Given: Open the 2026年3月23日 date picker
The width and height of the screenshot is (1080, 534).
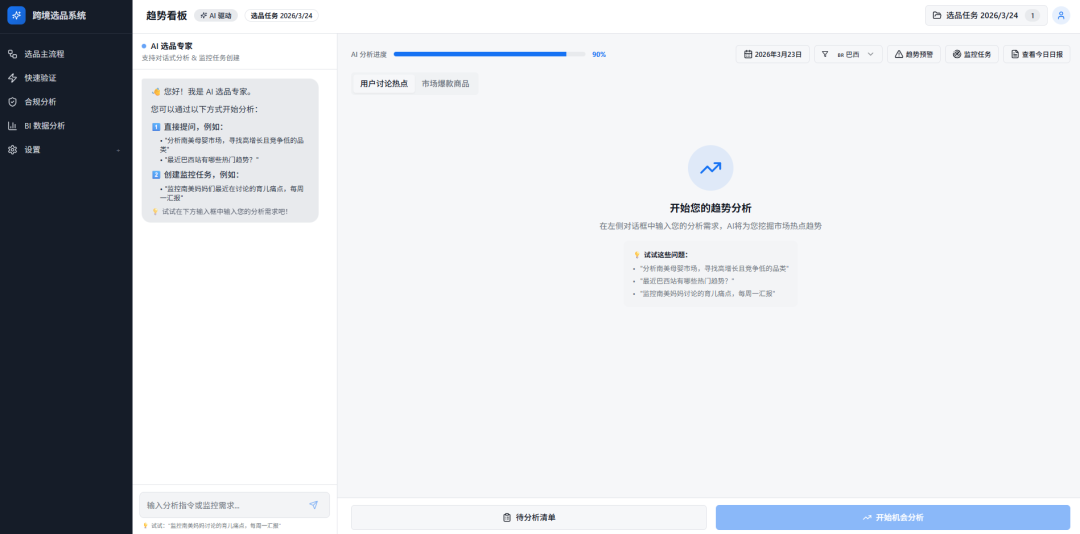Looking at the screenshot, I should tap(772, 54).
